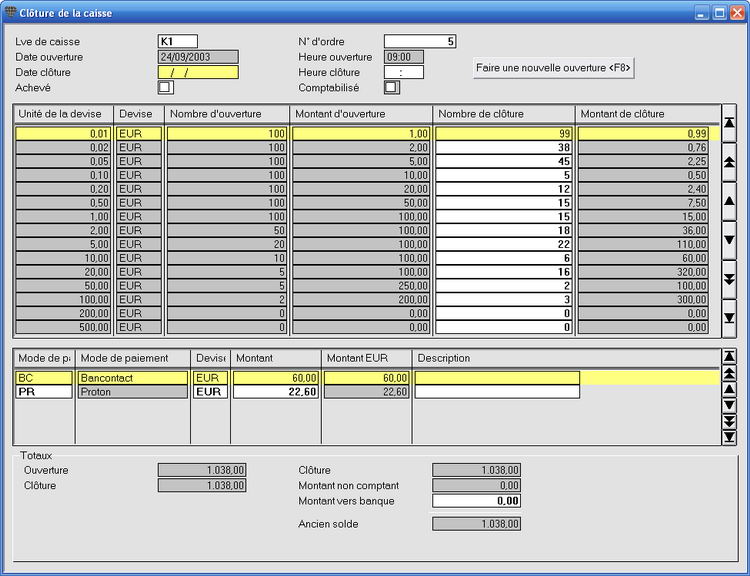Click the Montant EUR column header

tap(366, 358)
